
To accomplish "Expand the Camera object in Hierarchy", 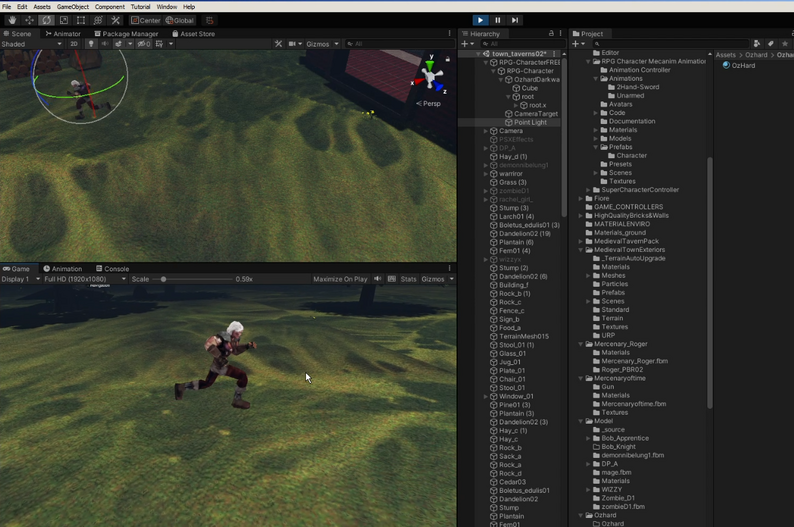I will pos(486,131).
